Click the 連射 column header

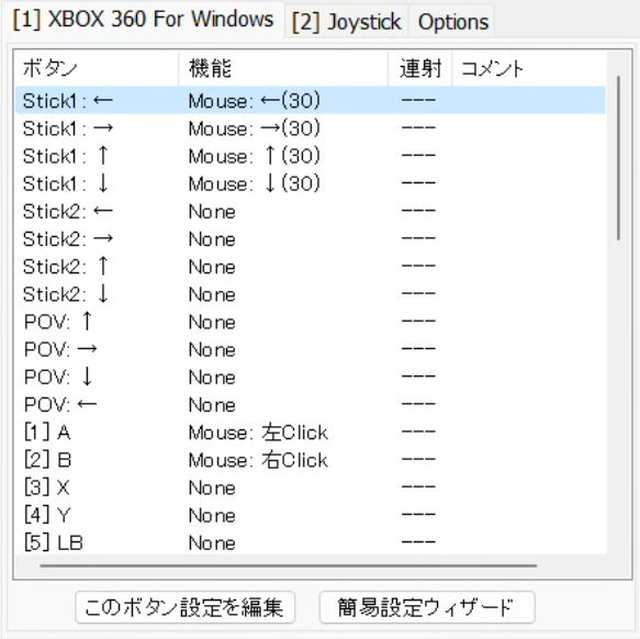420,68
